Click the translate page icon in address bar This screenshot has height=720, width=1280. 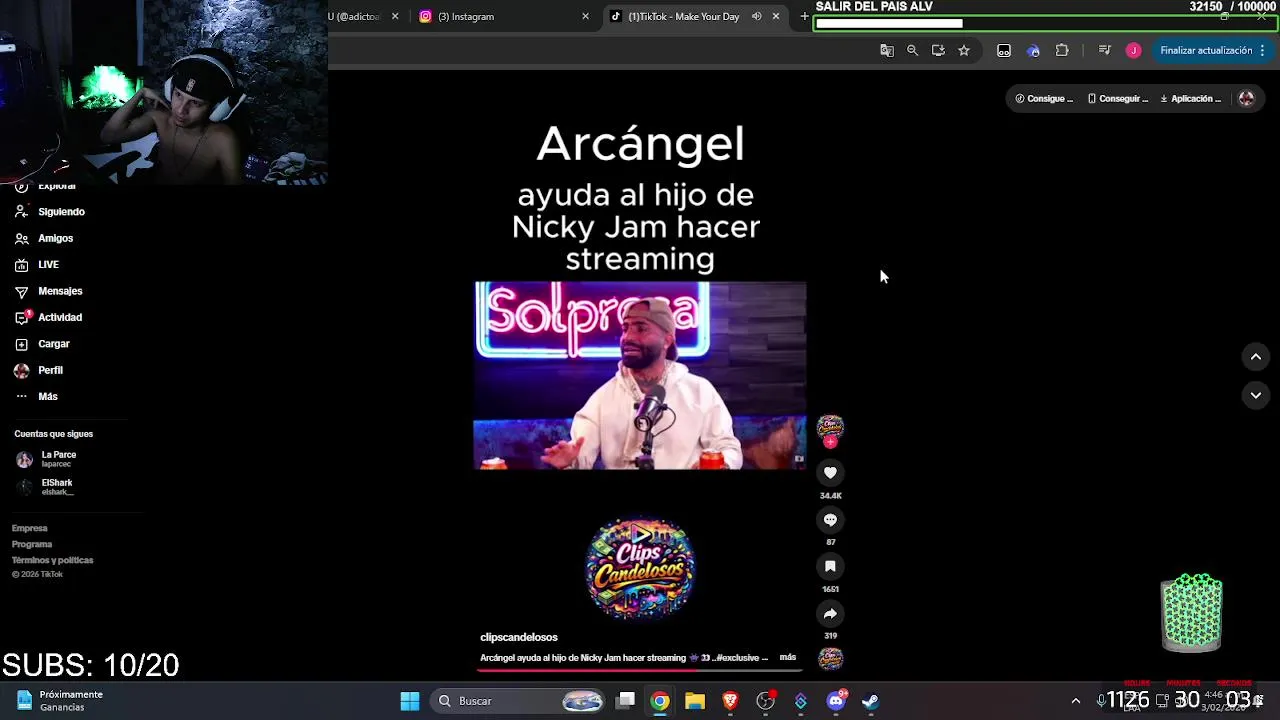click(x=886, y=50)
